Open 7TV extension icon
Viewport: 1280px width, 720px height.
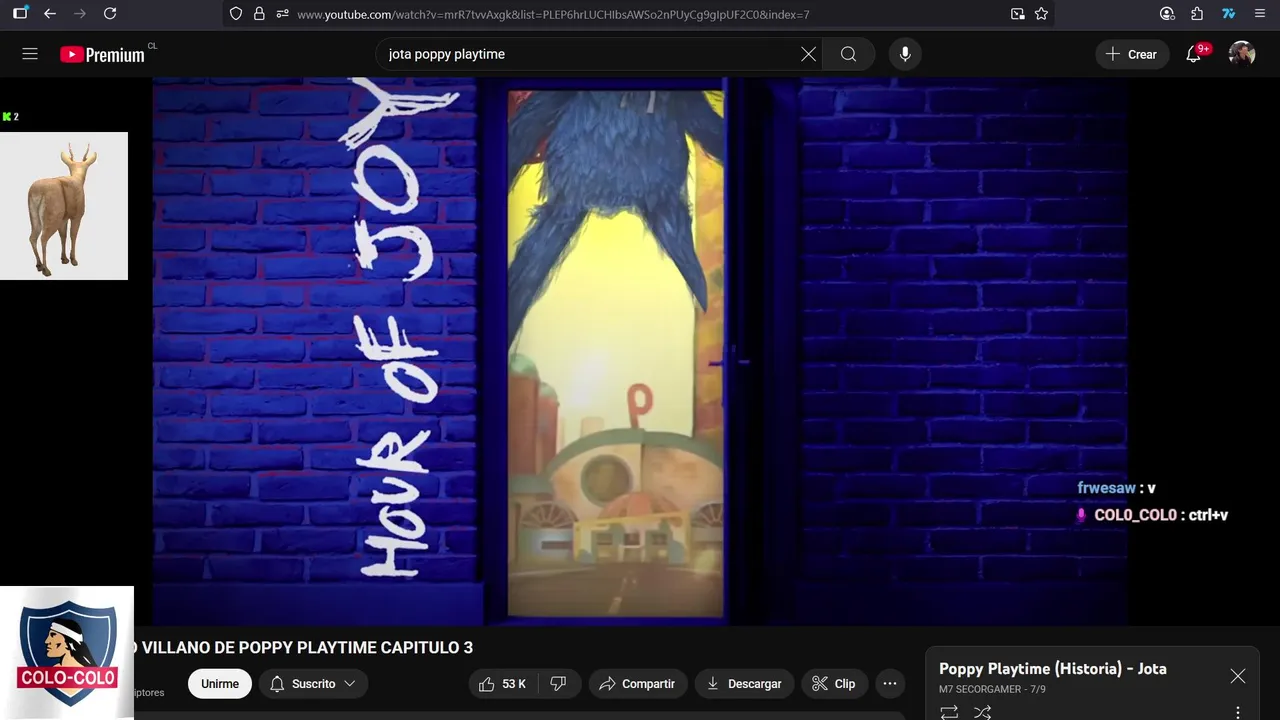click(1229, 14)
